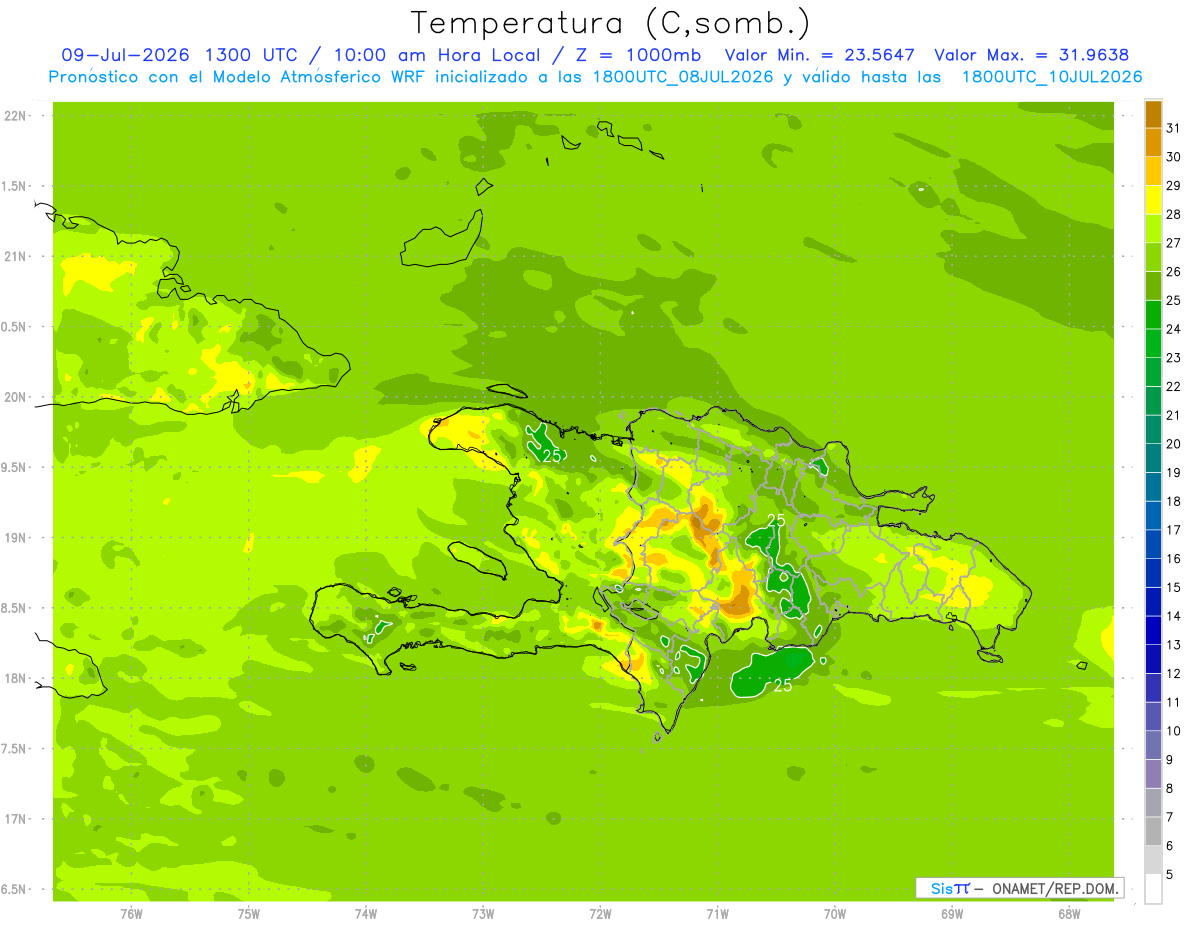Viewport: 1200px width, 927px height.
Task: Click the color bar value "26"
Action: click(1174, 271)
